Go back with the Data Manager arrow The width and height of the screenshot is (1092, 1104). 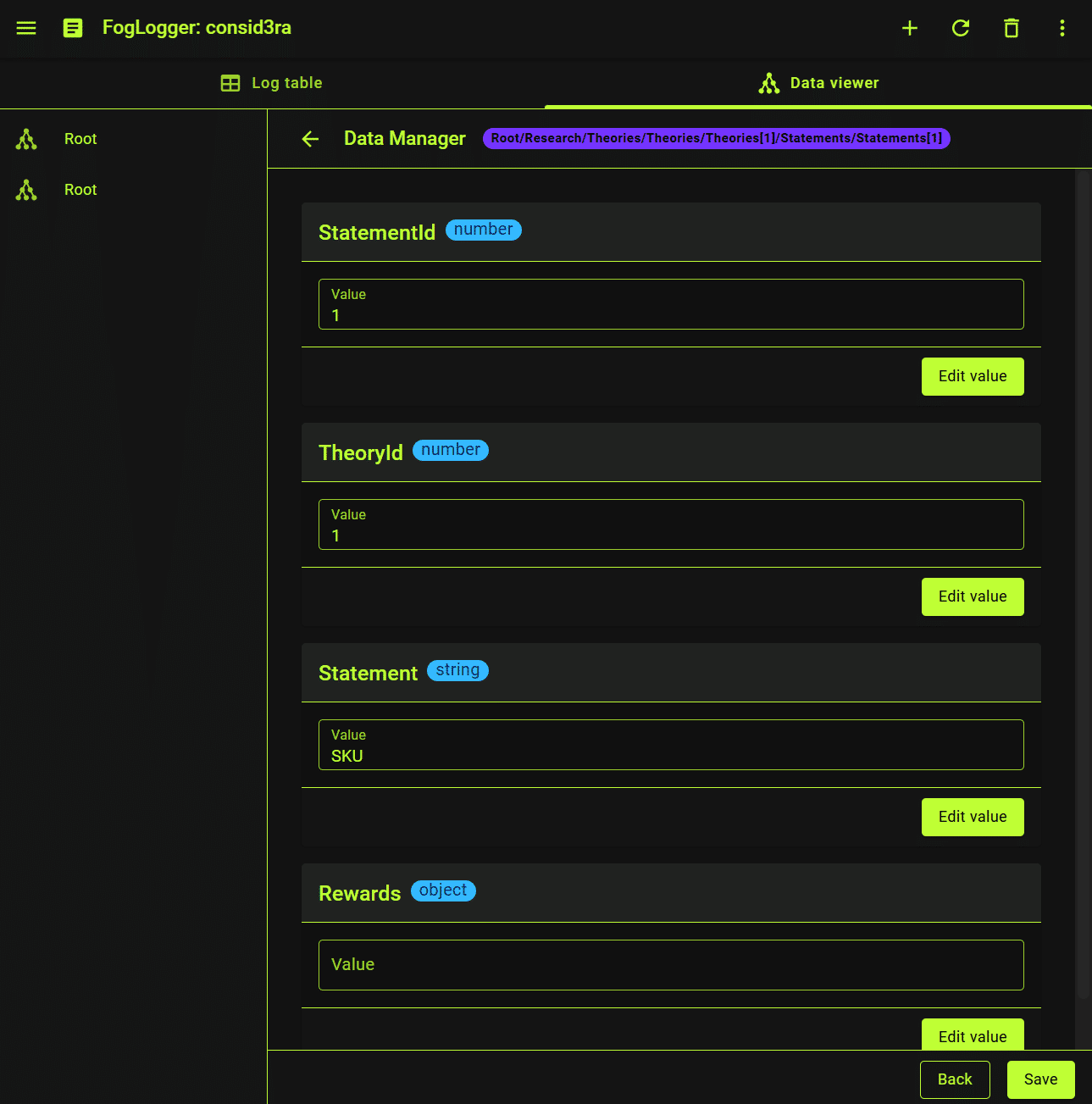pos(311,139)
